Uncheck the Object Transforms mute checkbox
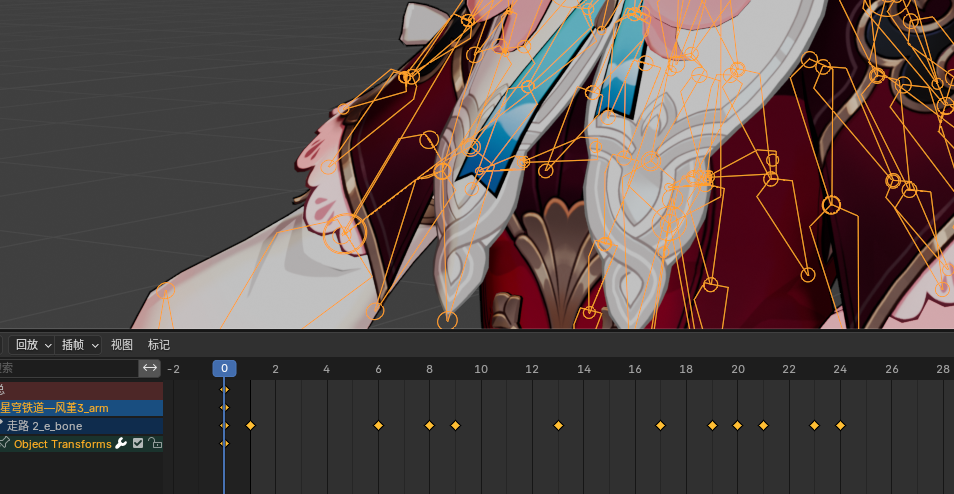 point(138,444)
